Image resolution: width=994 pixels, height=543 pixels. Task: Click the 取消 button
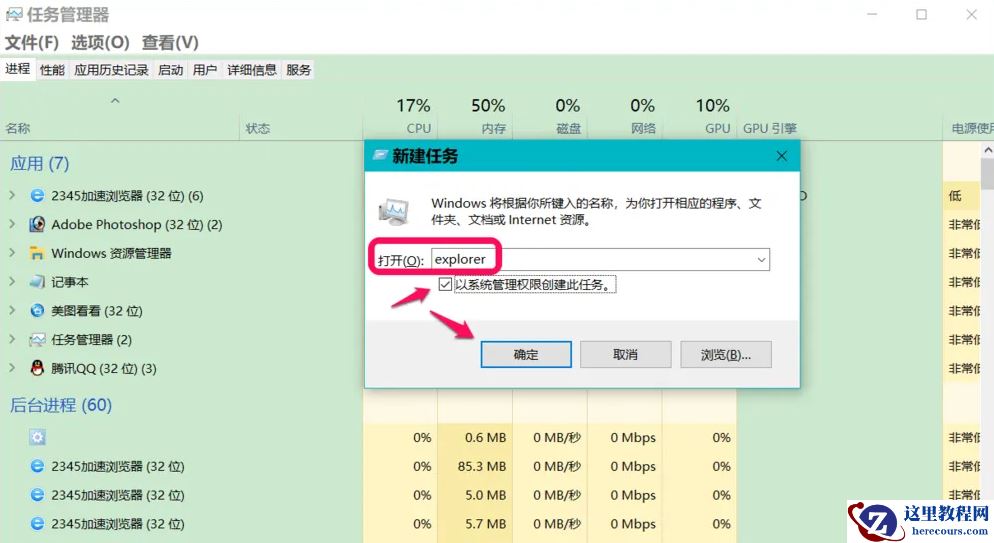pyautogui.click(x=625, y=355)
